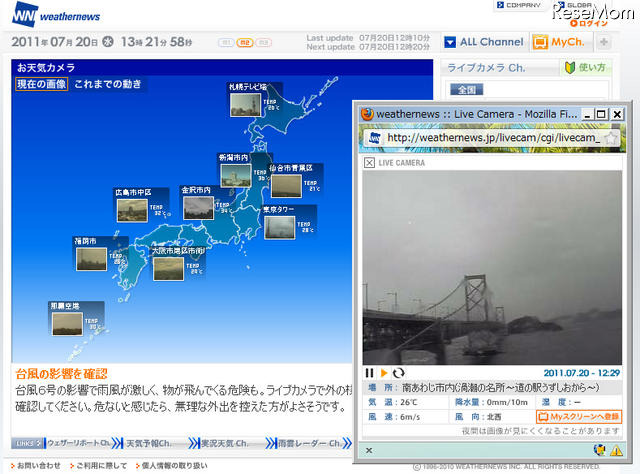The height and width of the screenshot is (474, 640).
Task: Open the MyCh. channel menu
Action: point(561,42)
